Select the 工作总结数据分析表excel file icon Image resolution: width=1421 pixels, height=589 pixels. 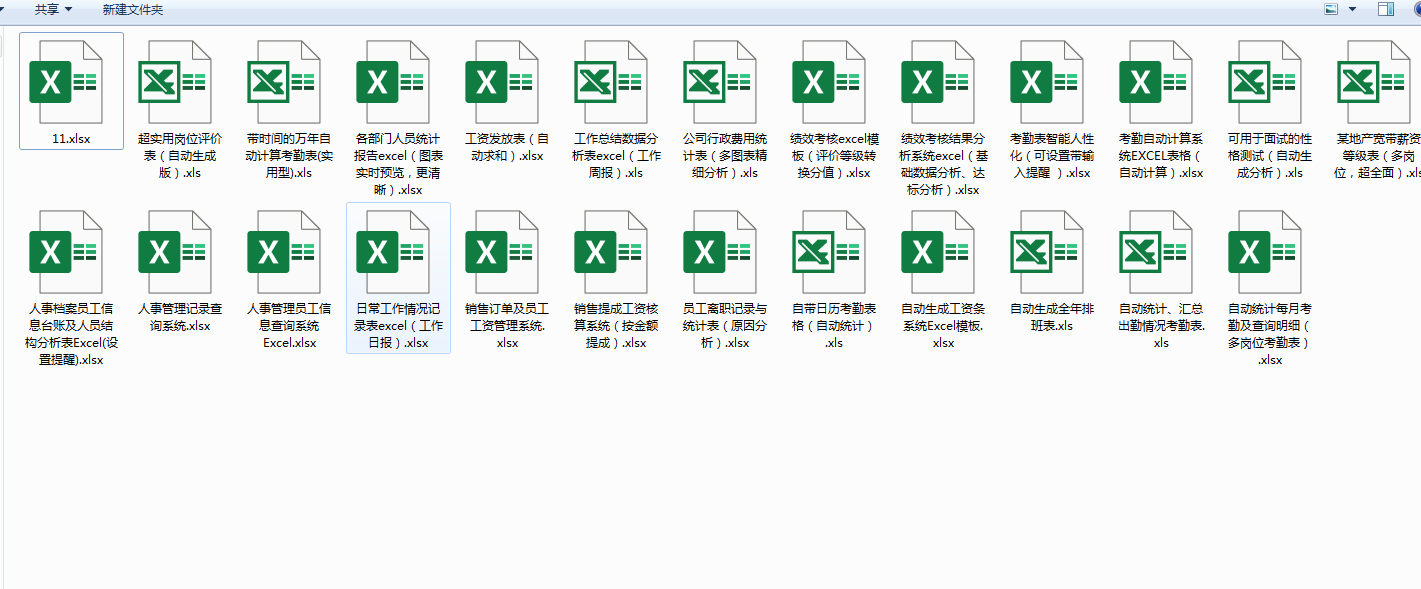tap(610, 82)
